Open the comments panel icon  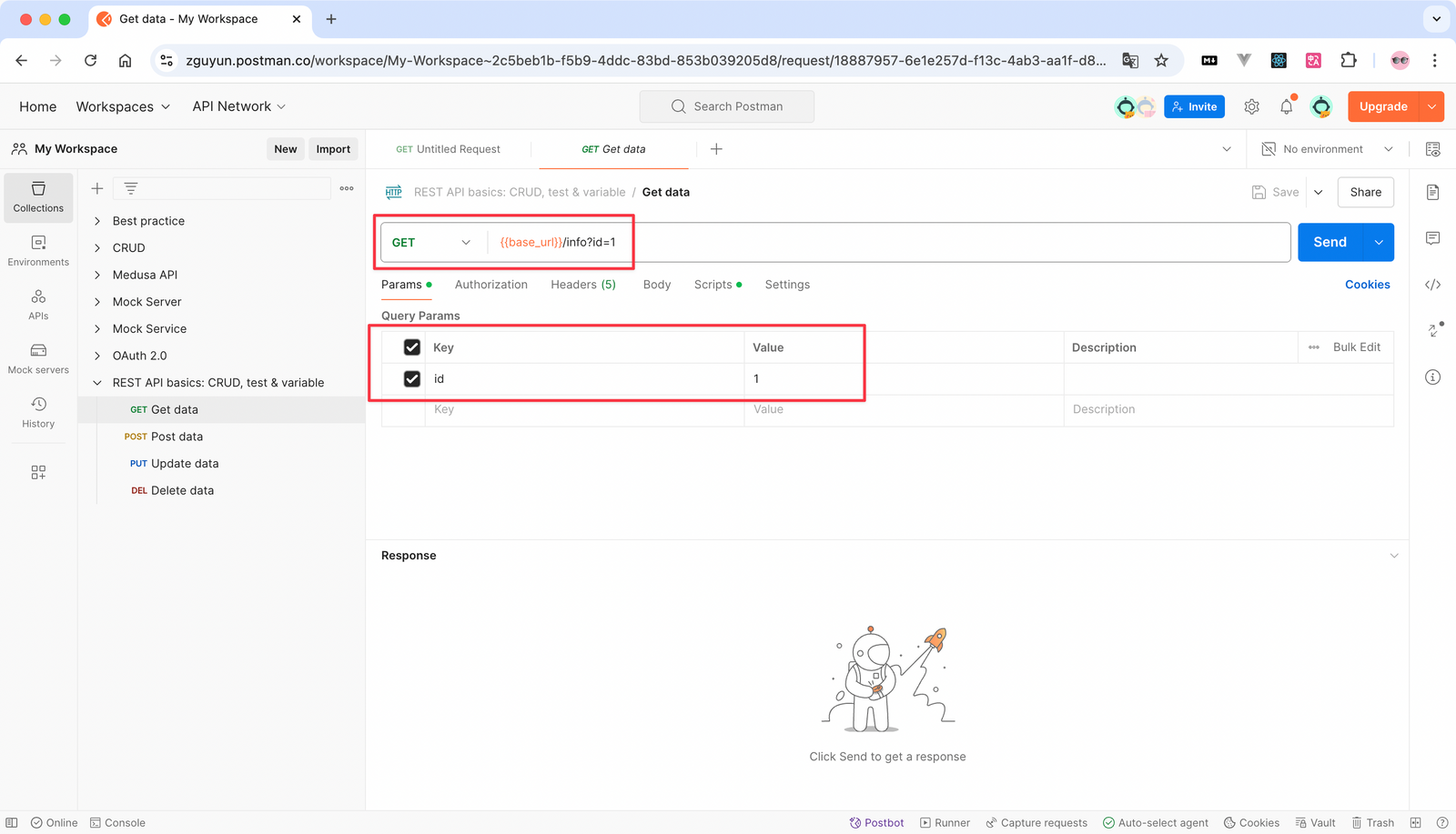coord(1432,238)
